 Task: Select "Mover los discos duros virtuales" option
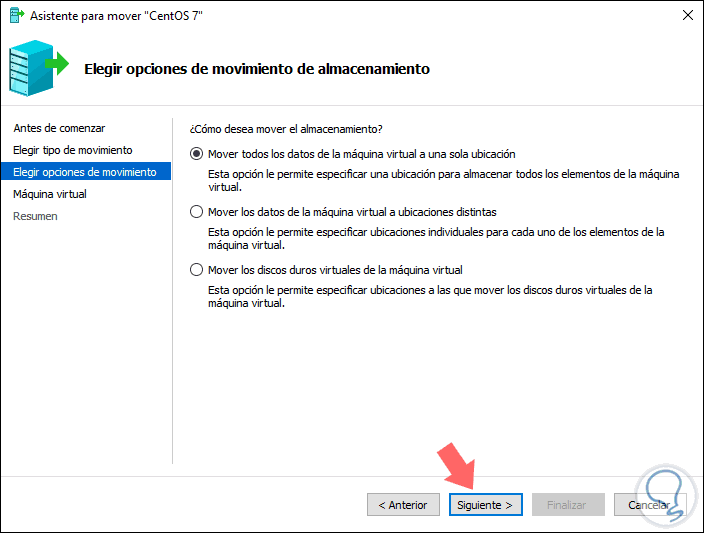pos(196,270)
